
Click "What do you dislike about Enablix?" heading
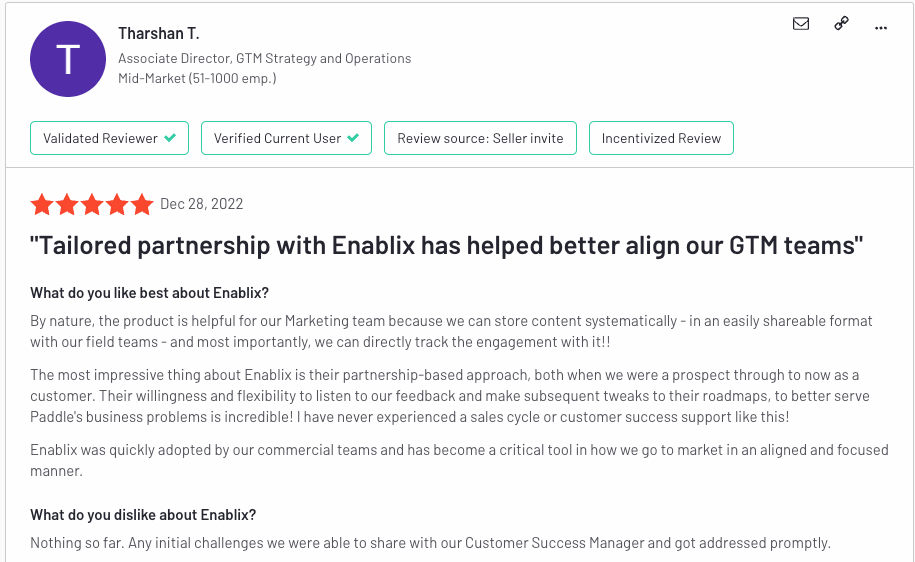coord(143,515)
